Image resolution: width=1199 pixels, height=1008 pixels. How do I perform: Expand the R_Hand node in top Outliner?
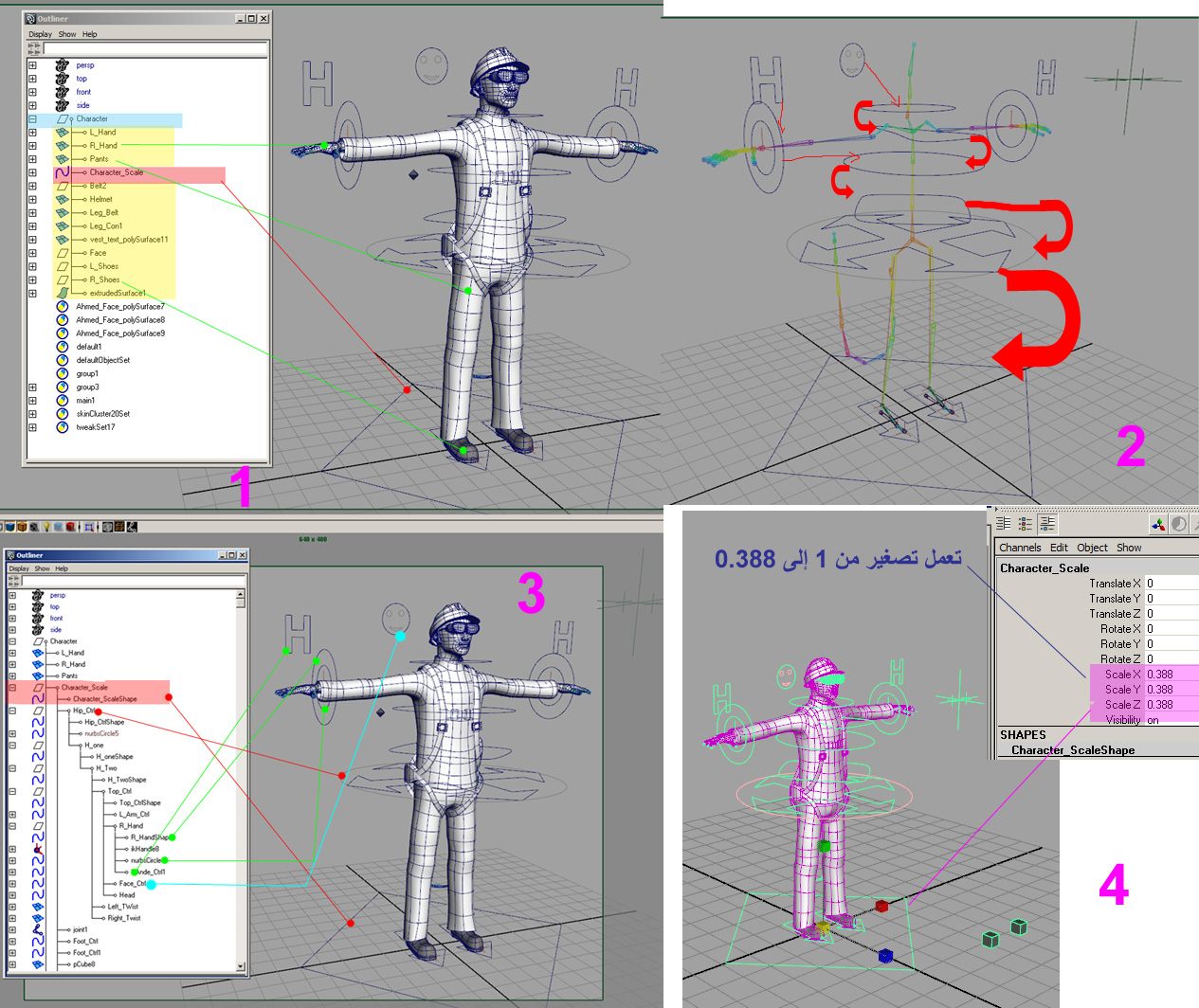[32, 146]
